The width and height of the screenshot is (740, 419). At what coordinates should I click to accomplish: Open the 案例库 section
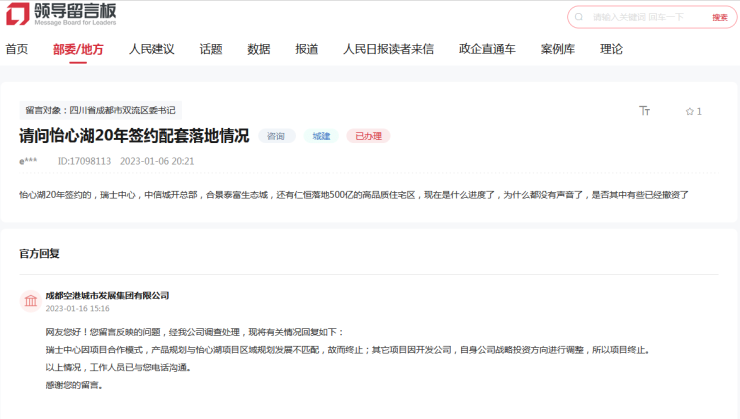(x=558, y=49)
